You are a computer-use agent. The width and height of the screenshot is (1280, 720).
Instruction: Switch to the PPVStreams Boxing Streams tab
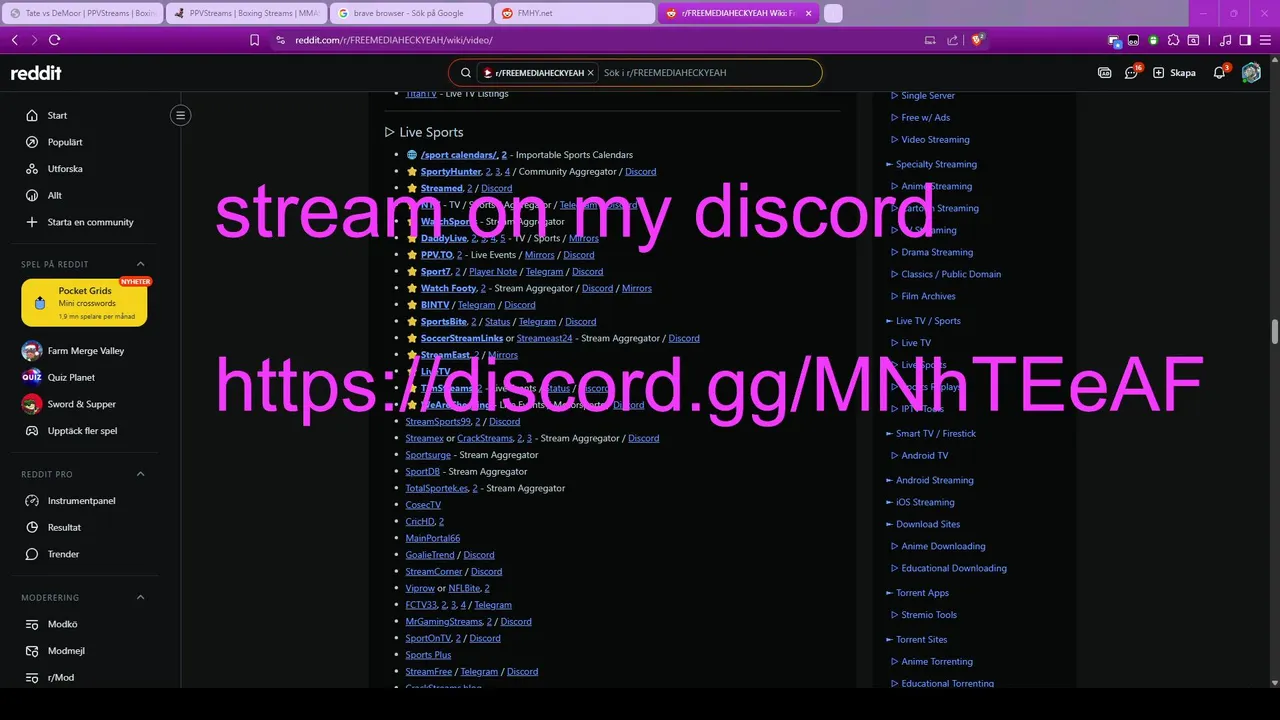[x=246, y=13]
